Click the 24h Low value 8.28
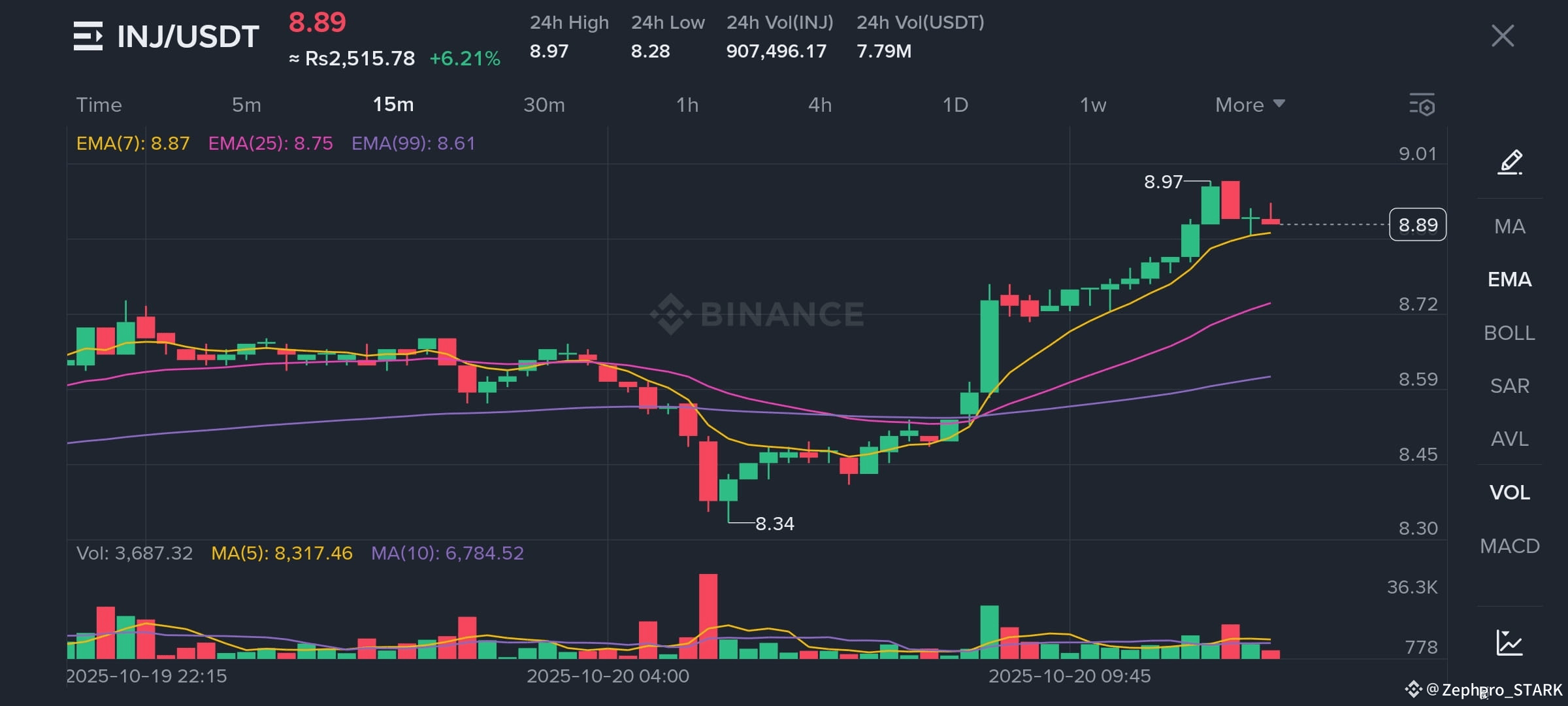1568x706 pixels. 651,51
